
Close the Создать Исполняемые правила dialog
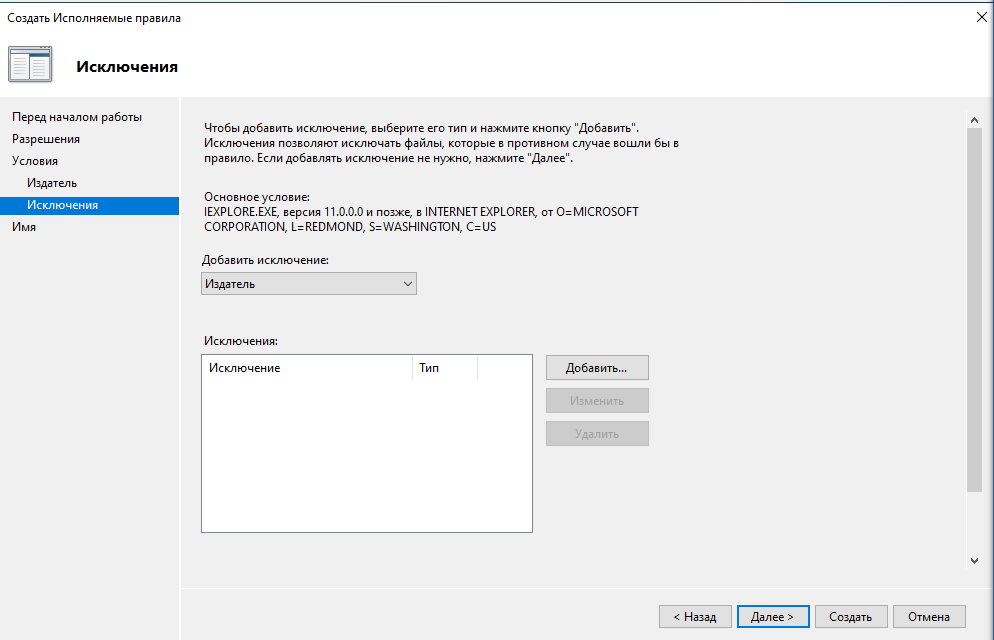981,18
